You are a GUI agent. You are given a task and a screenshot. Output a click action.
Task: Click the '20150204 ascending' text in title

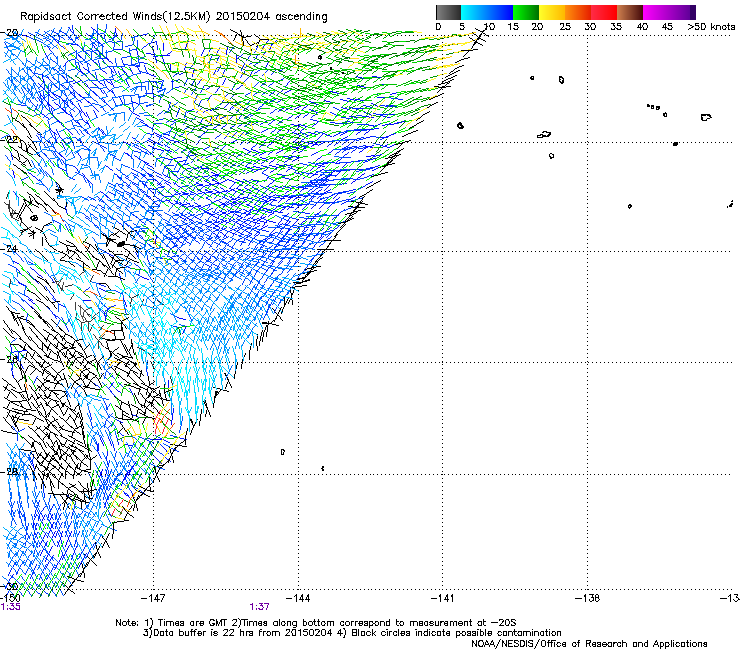(271, 16)
